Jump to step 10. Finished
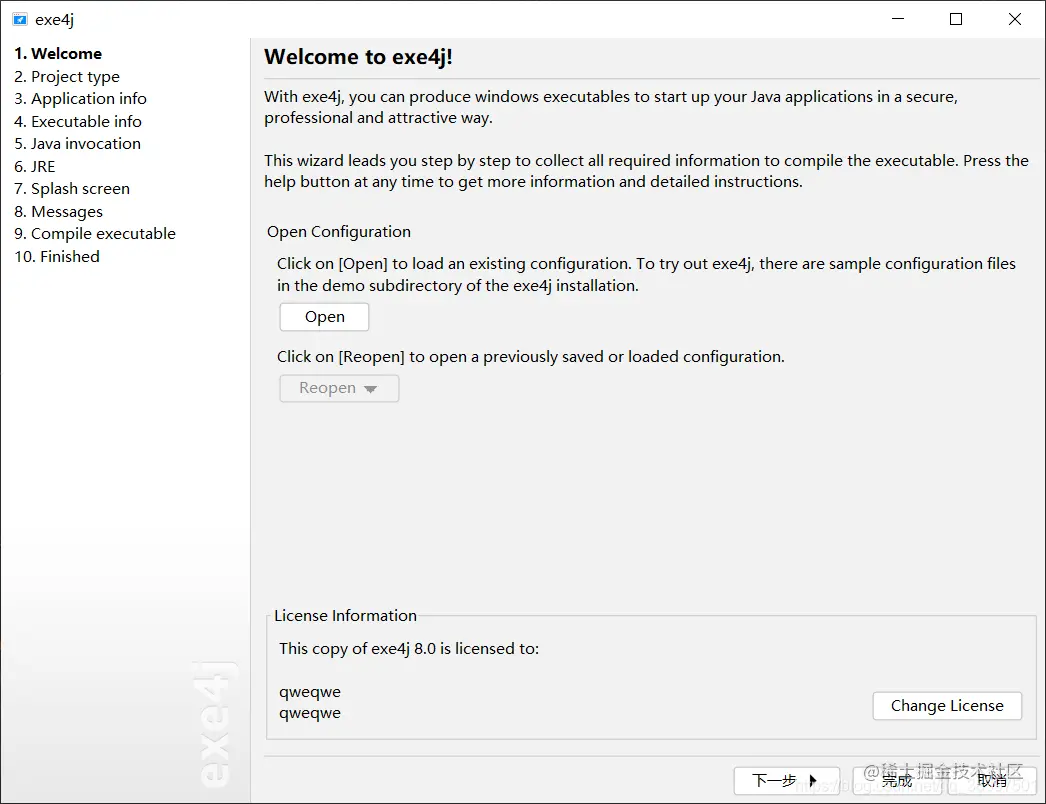The height and width of the screenshot is (804, 1046). [x=57, y=256]
